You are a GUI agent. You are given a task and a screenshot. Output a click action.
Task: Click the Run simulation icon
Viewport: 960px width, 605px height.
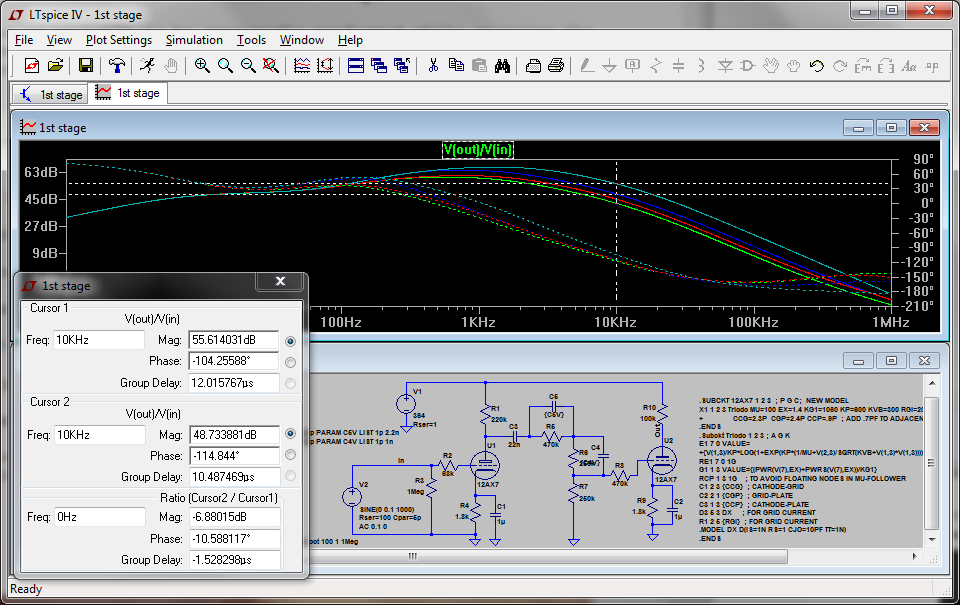[x=148, y=66]
